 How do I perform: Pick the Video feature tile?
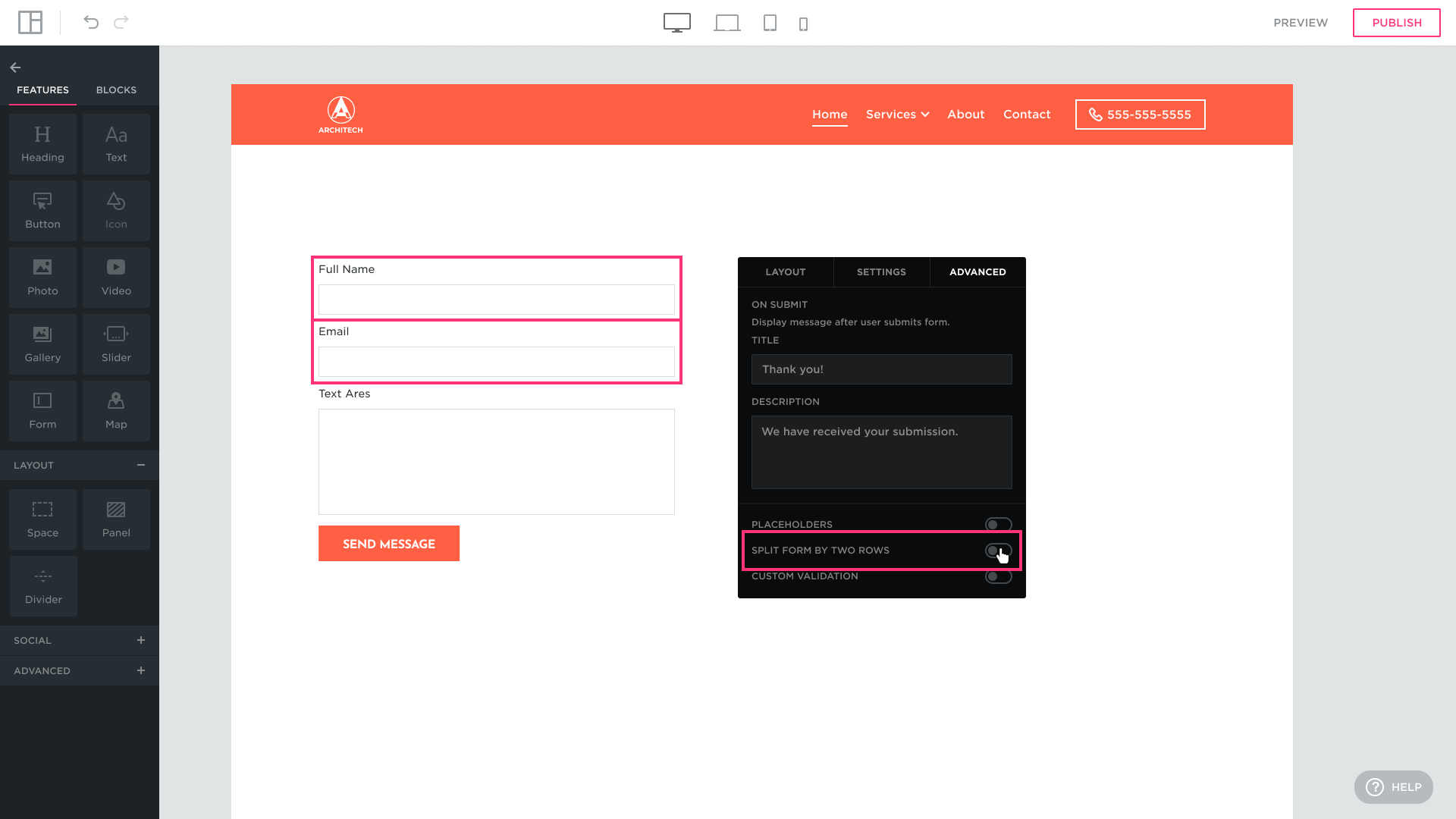[116, 277]
